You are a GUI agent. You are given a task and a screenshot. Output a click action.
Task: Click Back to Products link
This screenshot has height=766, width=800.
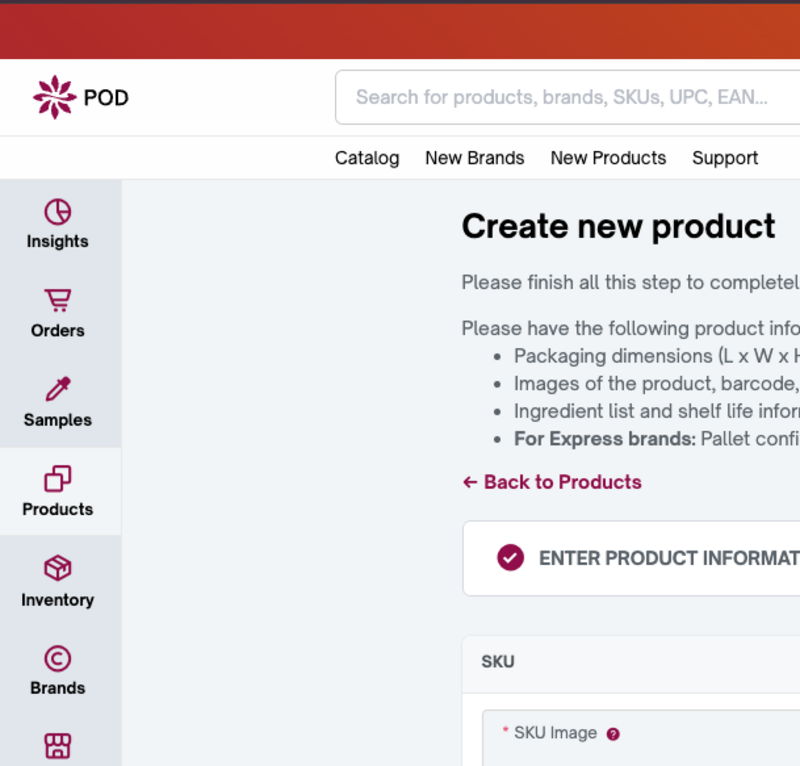point(552,482)
